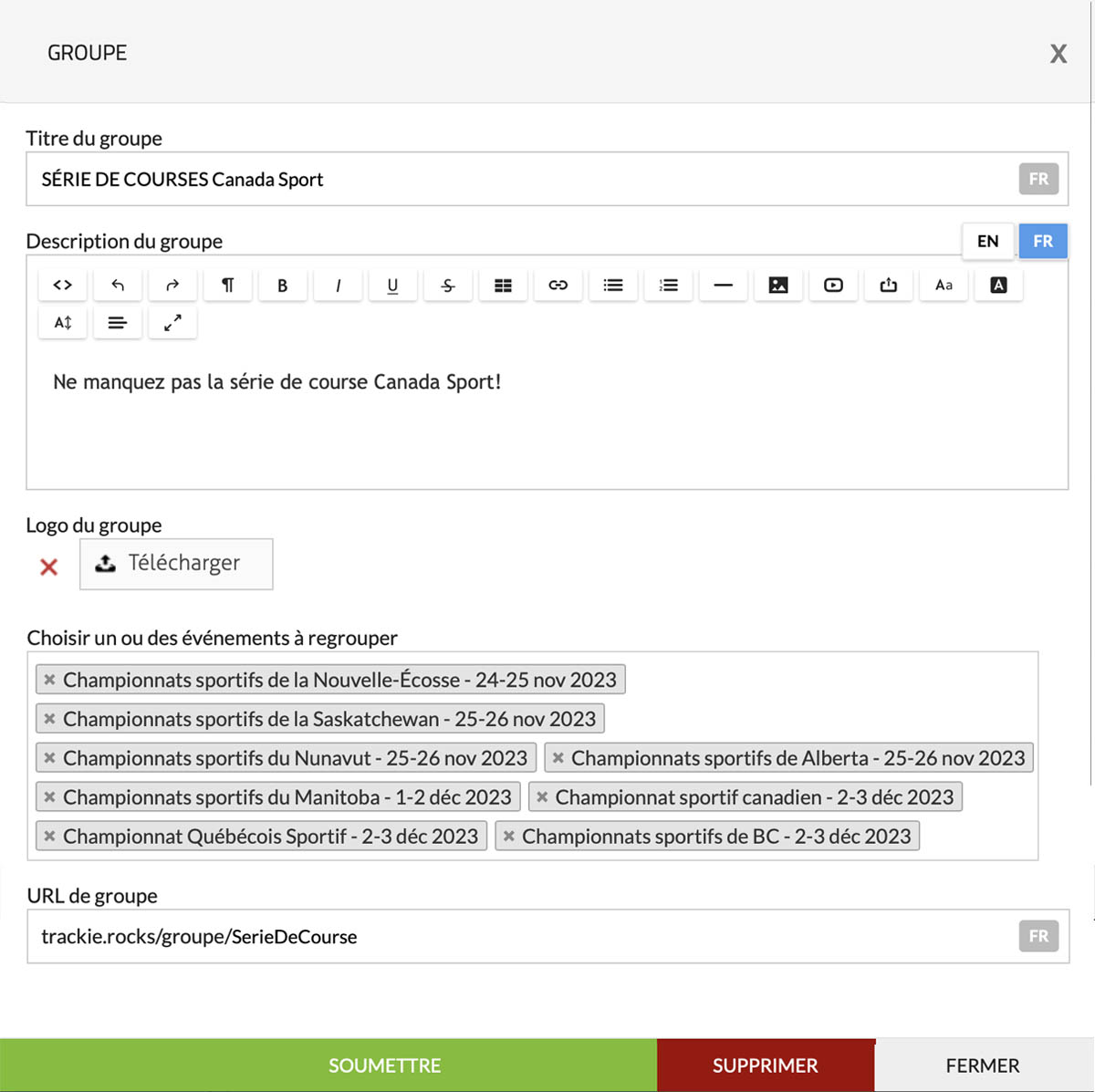1095x1092 pixels.
Task: Toggle HTML source code view
Action: coord(62,286)
